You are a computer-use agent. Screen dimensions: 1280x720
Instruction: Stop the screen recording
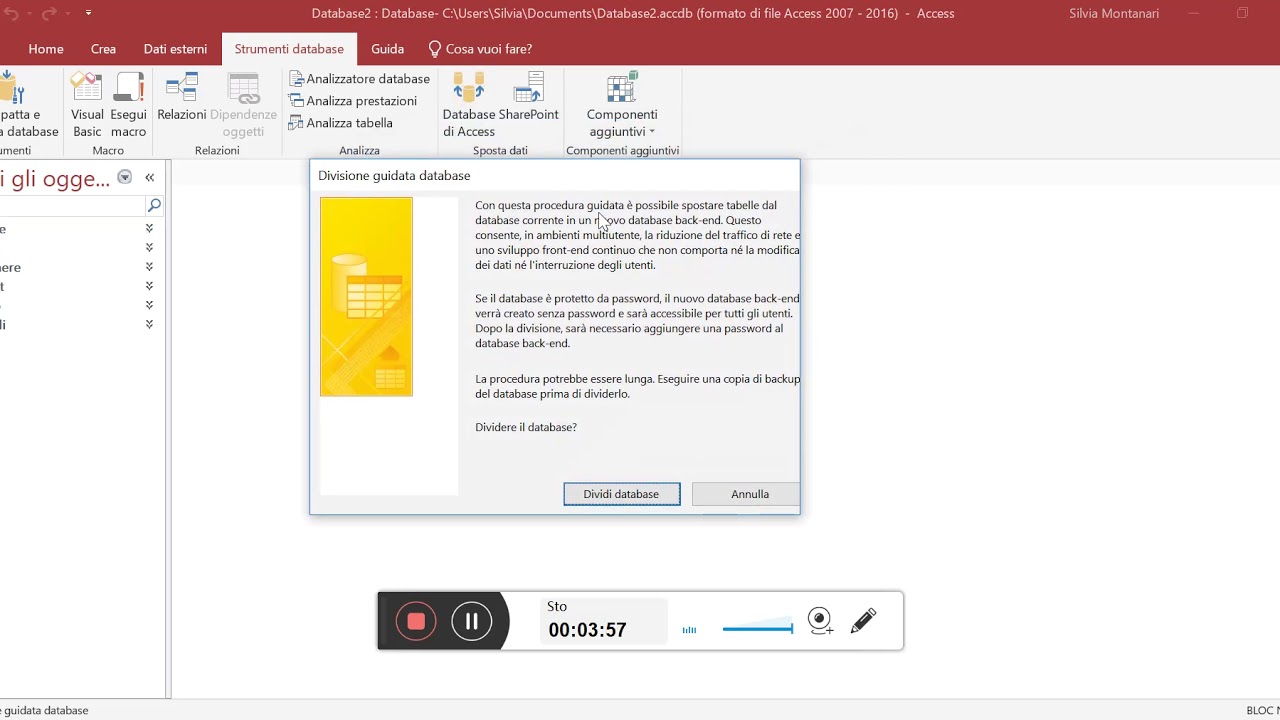416,621
